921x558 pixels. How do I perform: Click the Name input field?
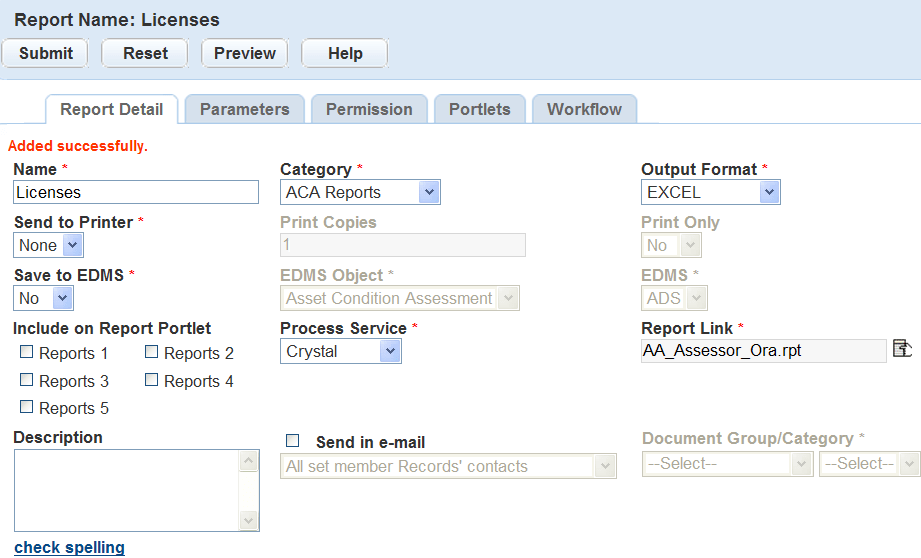coord(136,192)
